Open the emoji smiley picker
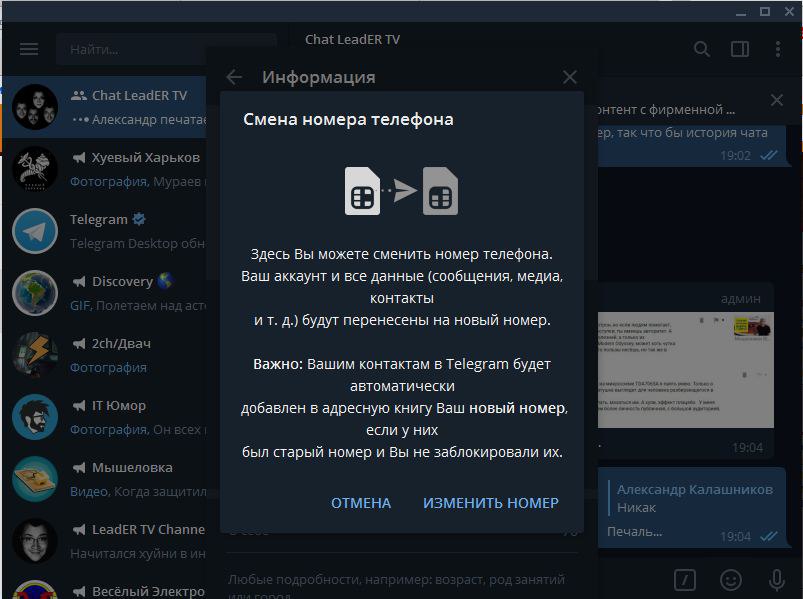This screenshot has height=599, width=803. (730, 580)
